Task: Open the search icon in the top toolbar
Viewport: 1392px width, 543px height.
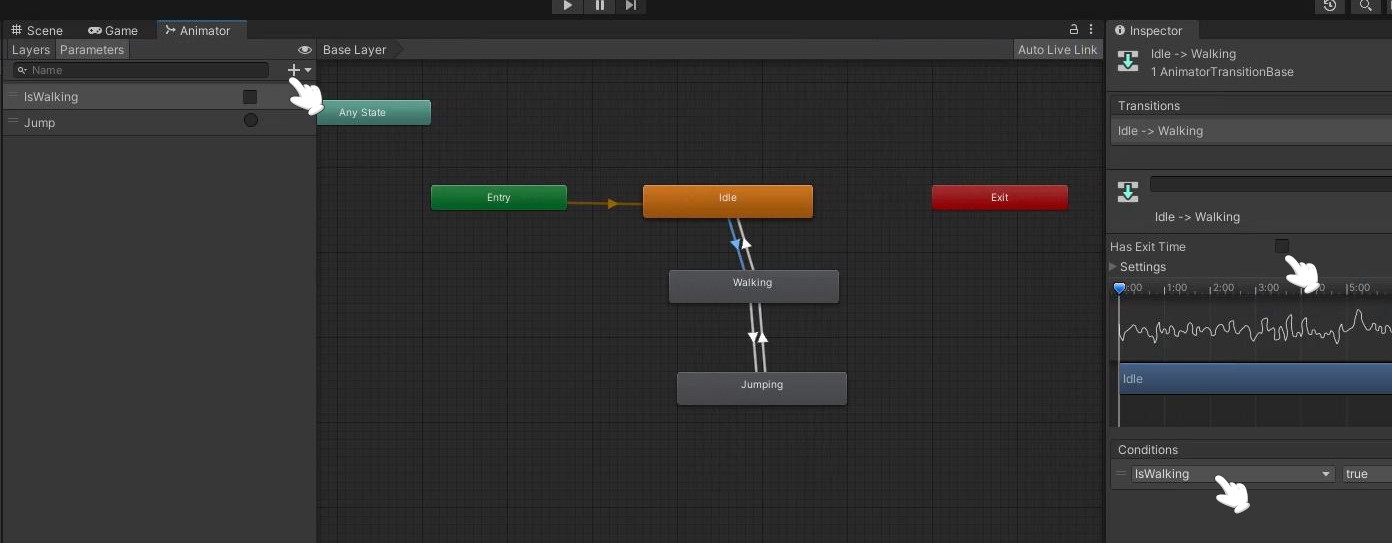Action: pos(1365,6)
